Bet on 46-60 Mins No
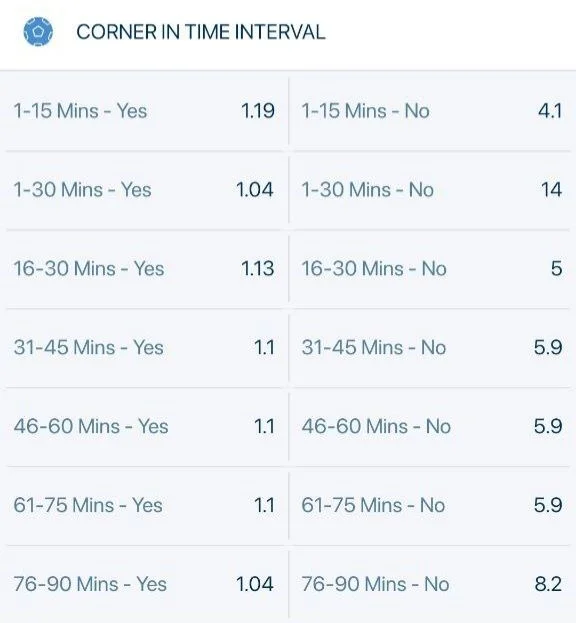Viewport: 576px width, 623px height. tap(432, 426)
